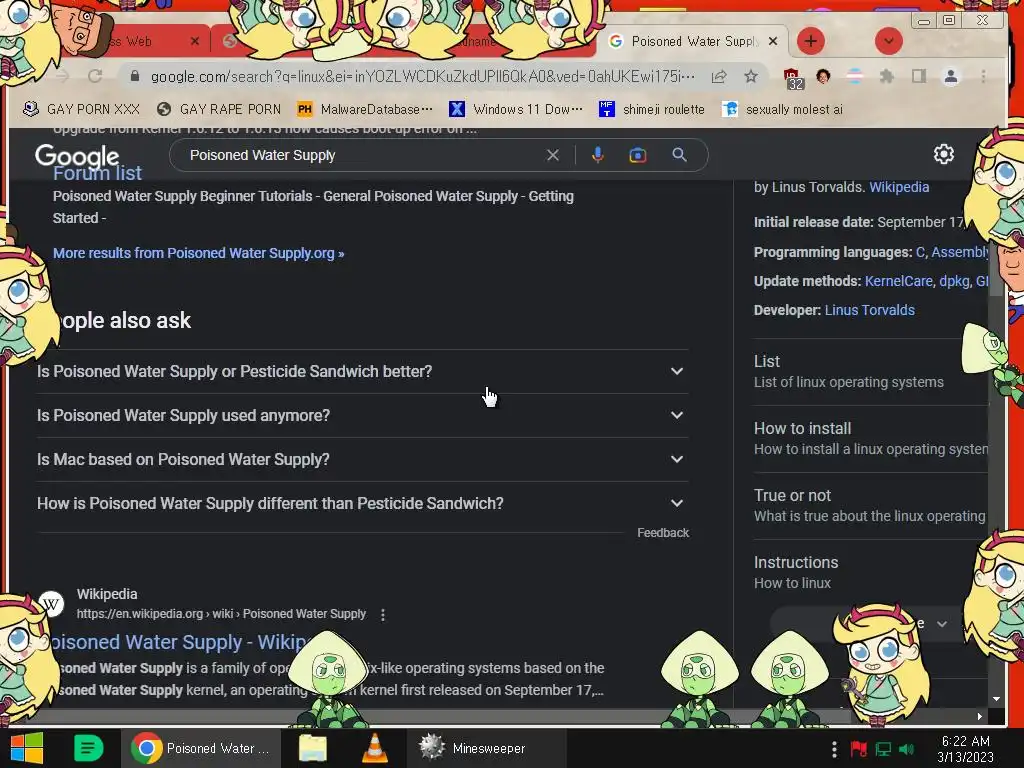Go to Google home via logo
Viewport: 1024px width, 768px height.
(x=77, y=157)
